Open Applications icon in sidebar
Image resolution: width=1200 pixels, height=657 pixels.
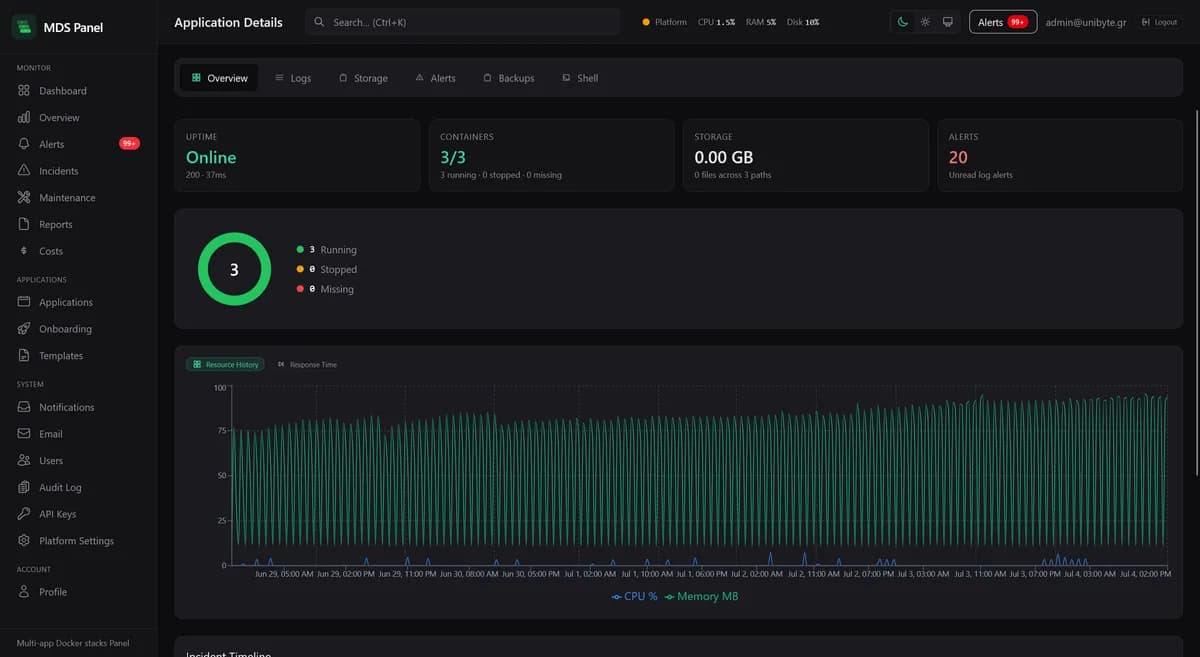pyautogui.click(x=24, y=302)
